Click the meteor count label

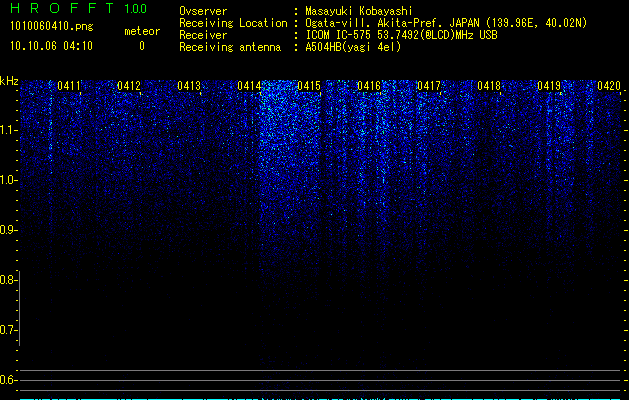[142, 31]
